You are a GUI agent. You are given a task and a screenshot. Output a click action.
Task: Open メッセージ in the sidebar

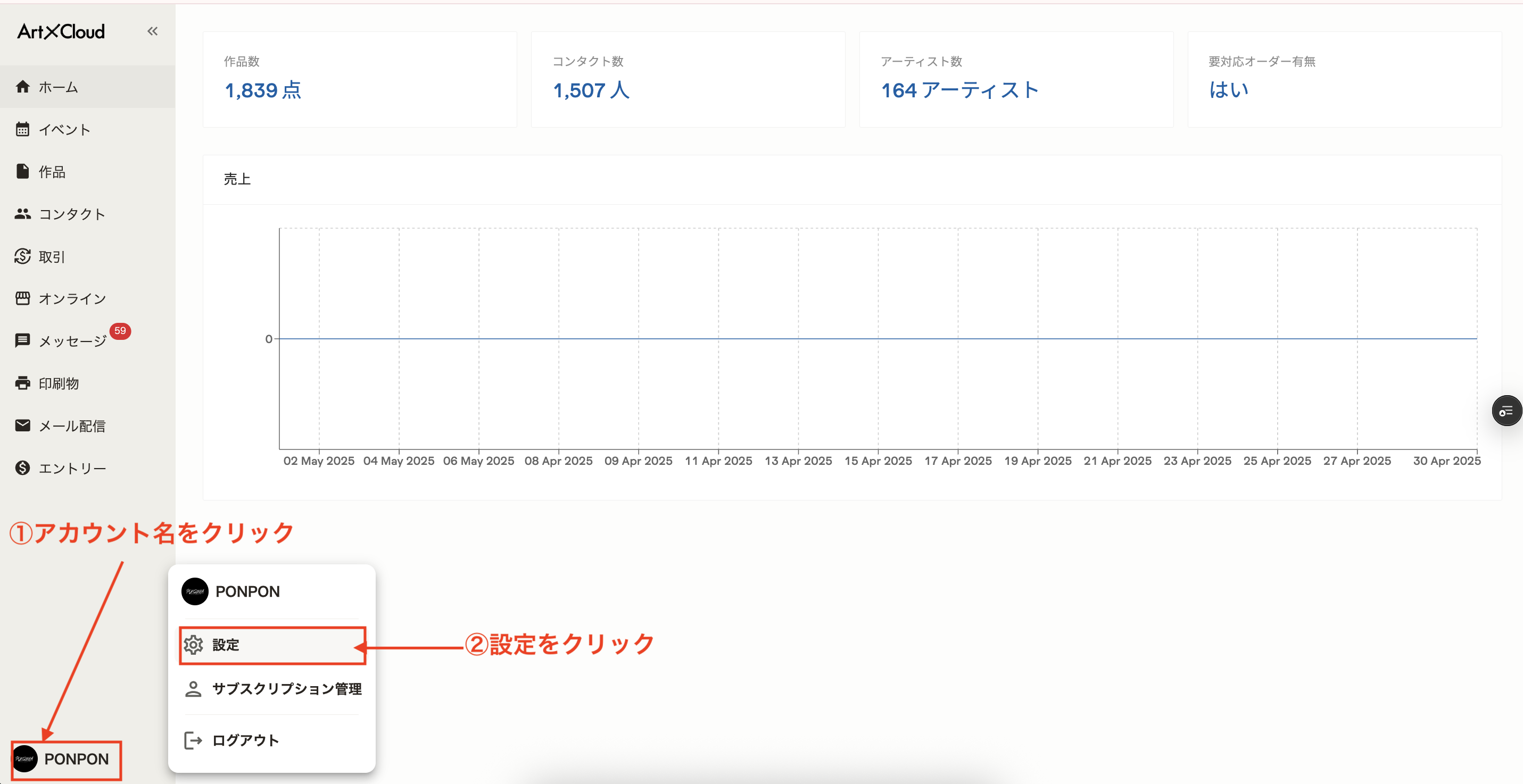click(x=87, y=341)
